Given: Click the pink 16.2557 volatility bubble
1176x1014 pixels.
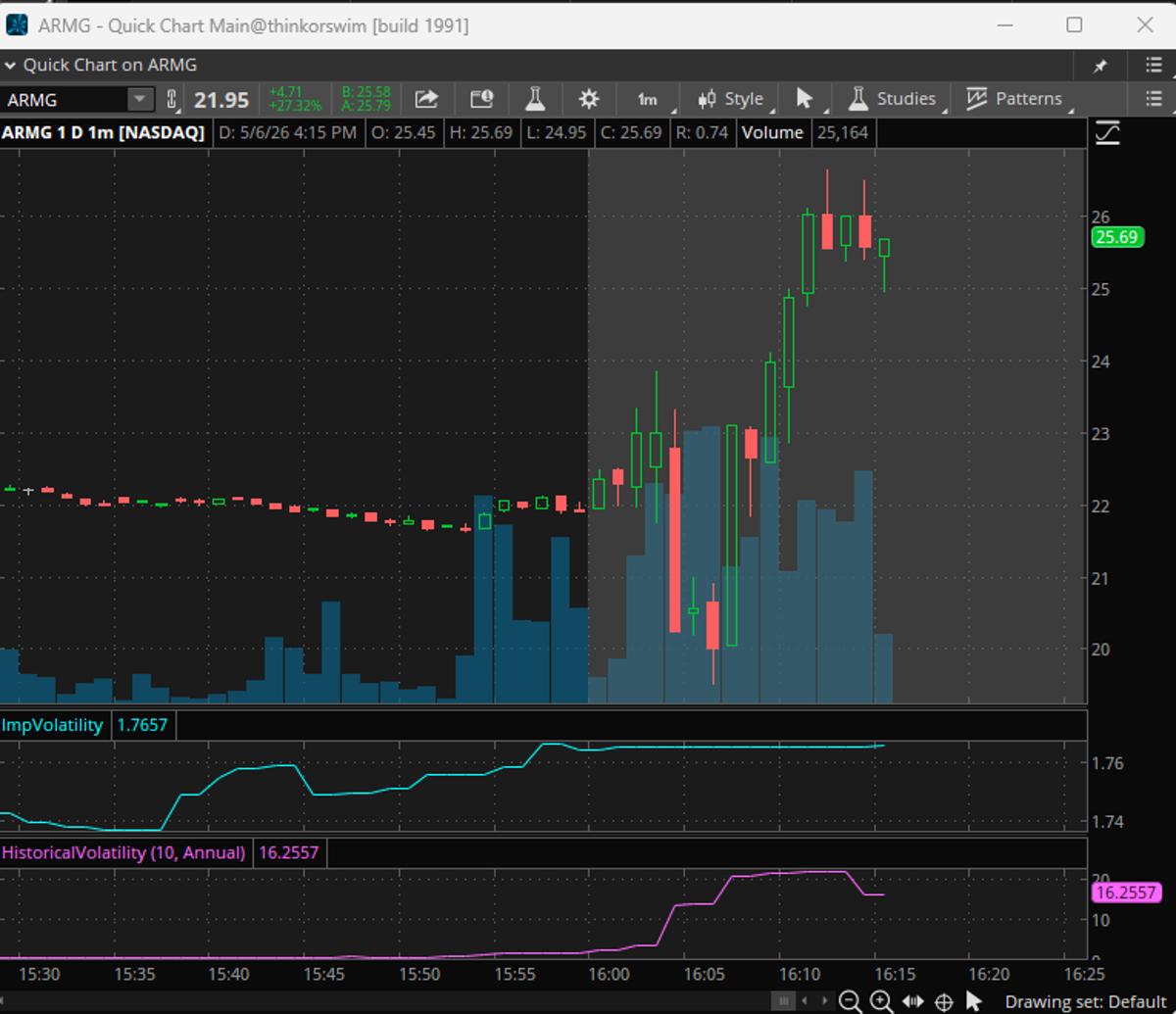Looking at the screenshot, I should click(x=1125, y=893).
